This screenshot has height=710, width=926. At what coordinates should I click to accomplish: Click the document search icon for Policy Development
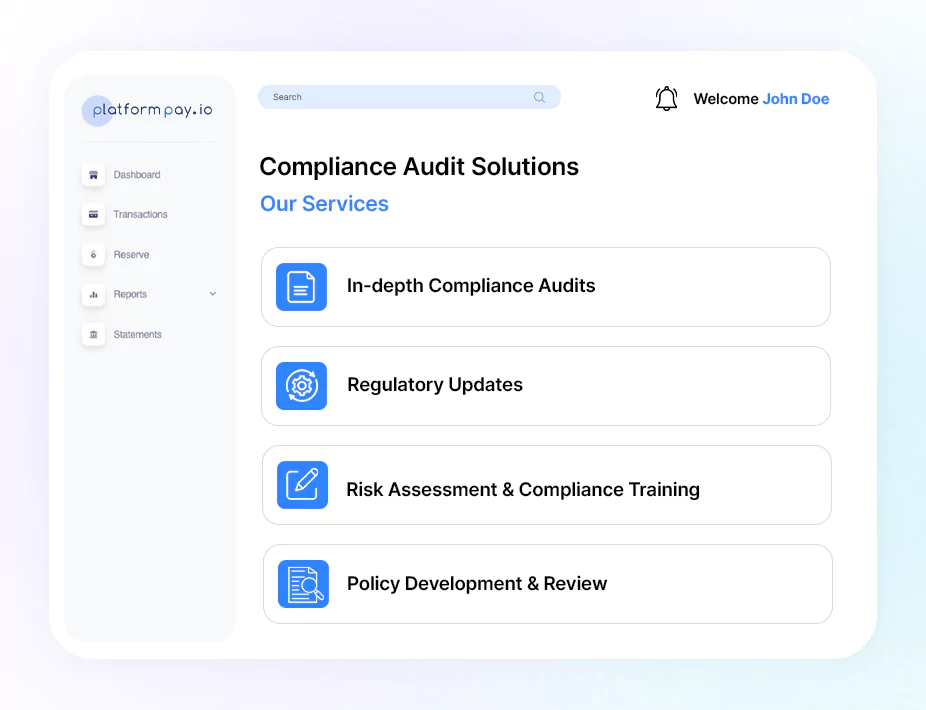pyautogui.click(x=304, y=584)
